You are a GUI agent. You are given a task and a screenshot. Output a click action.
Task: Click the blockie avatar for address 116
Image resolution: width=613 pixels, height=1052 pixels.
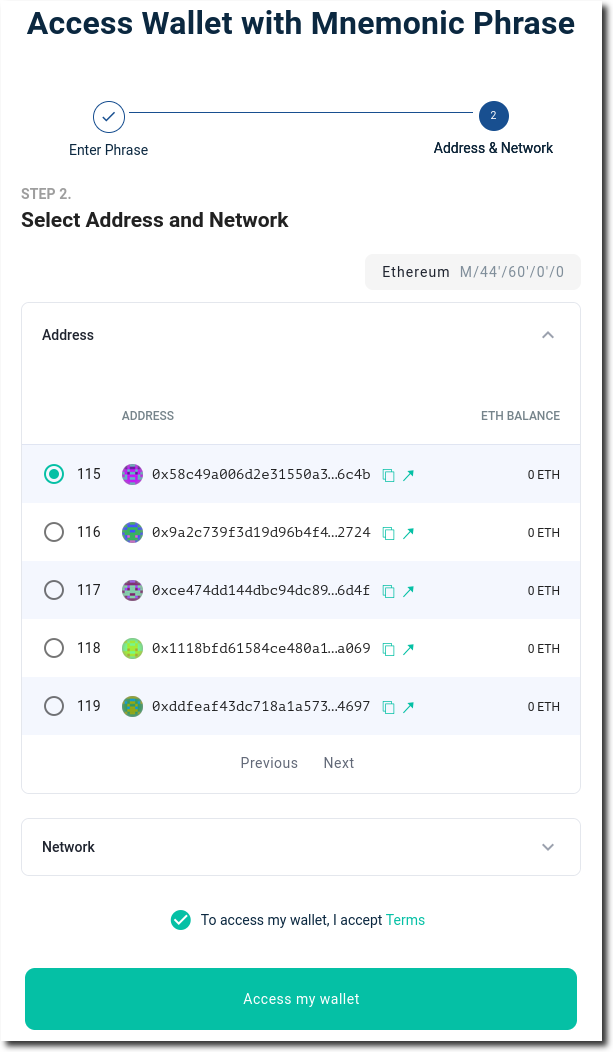click(132, 533)
